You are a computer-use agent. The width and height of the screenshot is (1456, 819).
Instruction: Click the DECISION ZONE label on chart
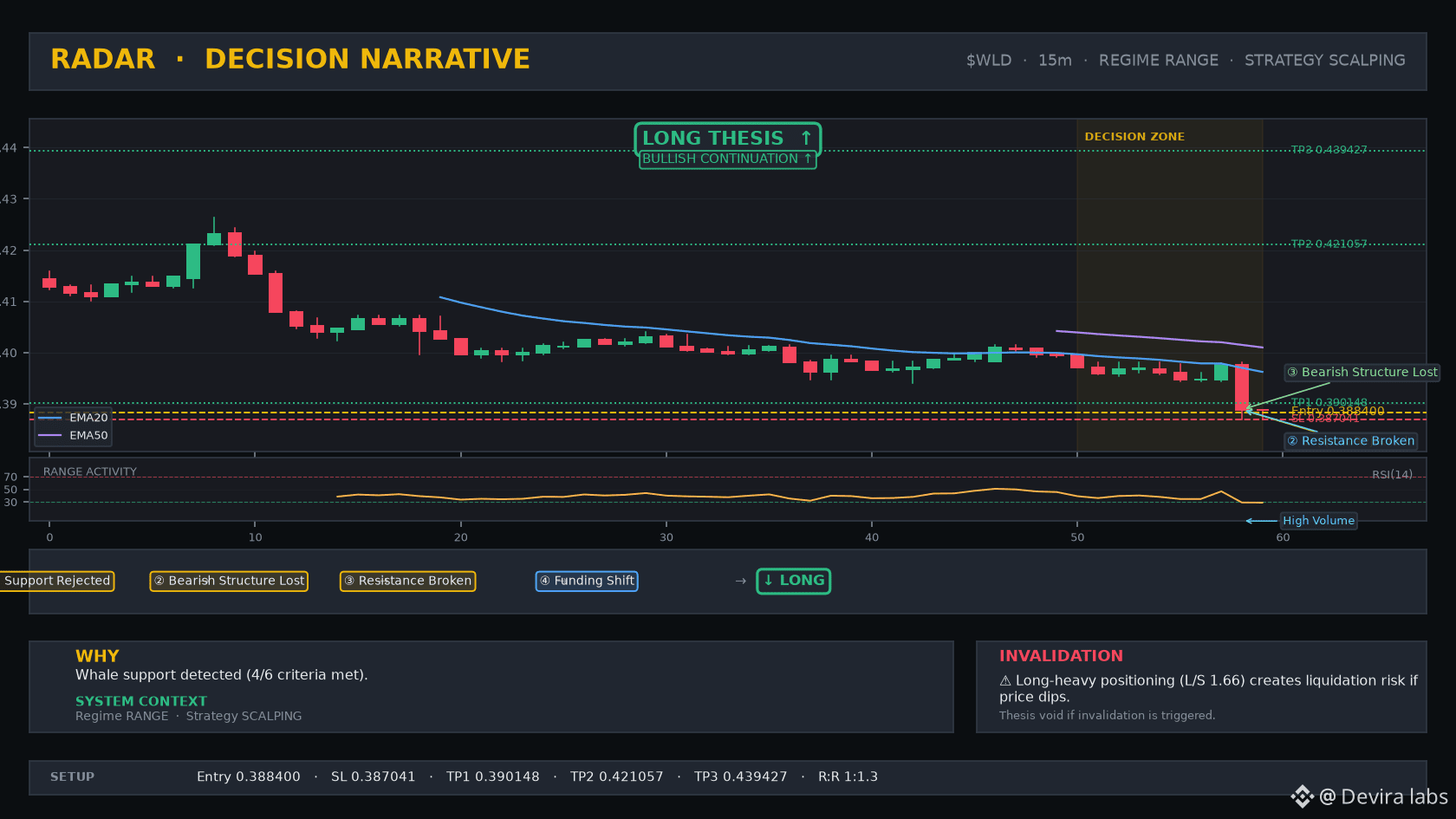(1134, 137)
